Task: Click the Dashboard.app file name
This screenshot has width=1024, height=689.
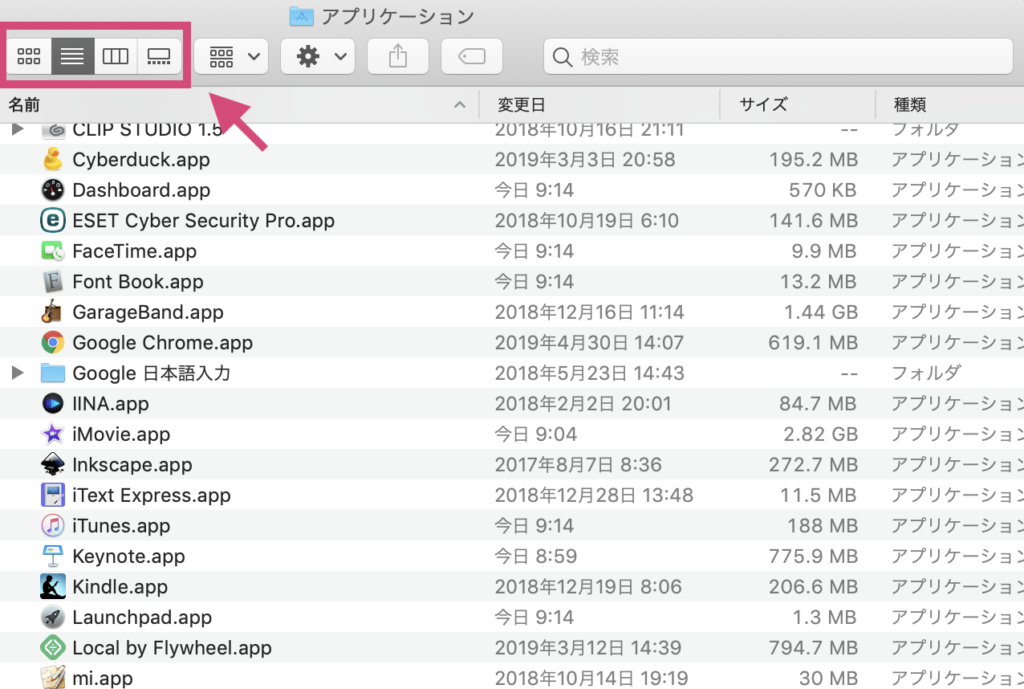Action: [141, 190]
